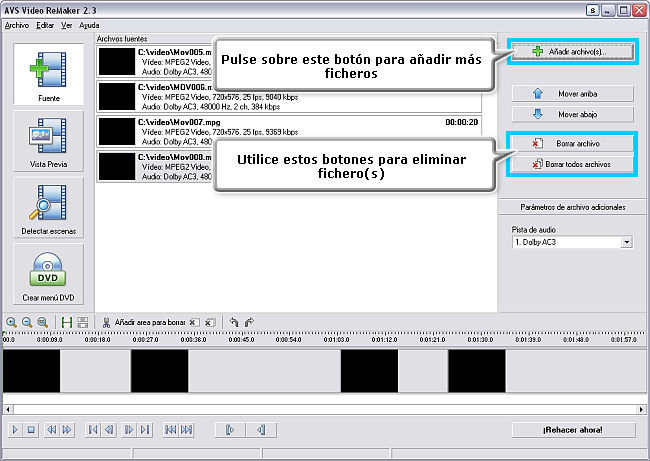Click the Borrar archivo button
This screenshot has width=650, height=461.
[572, 143]
